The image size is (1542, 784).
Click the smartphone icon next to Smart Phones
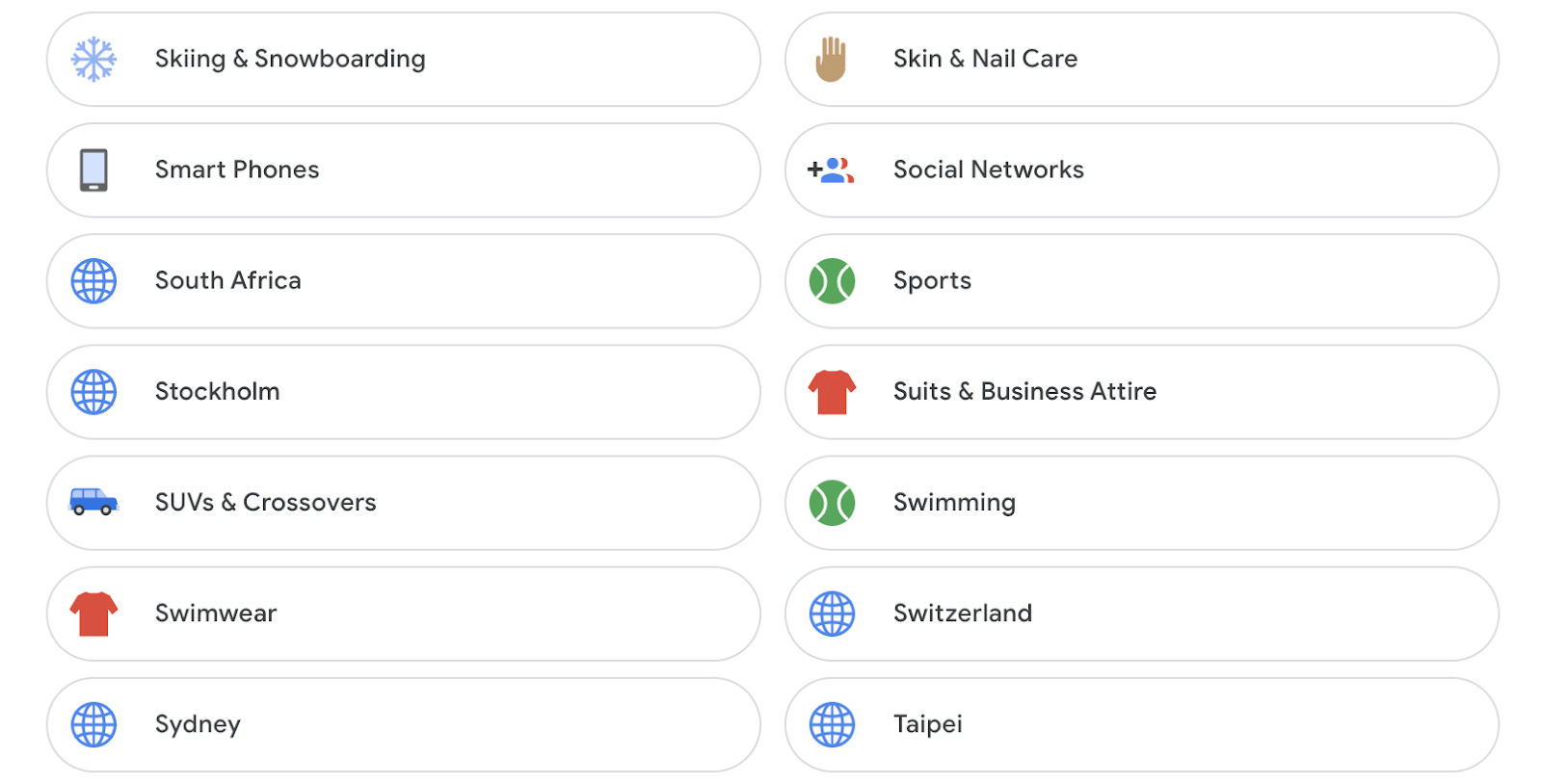coord(93,170)
